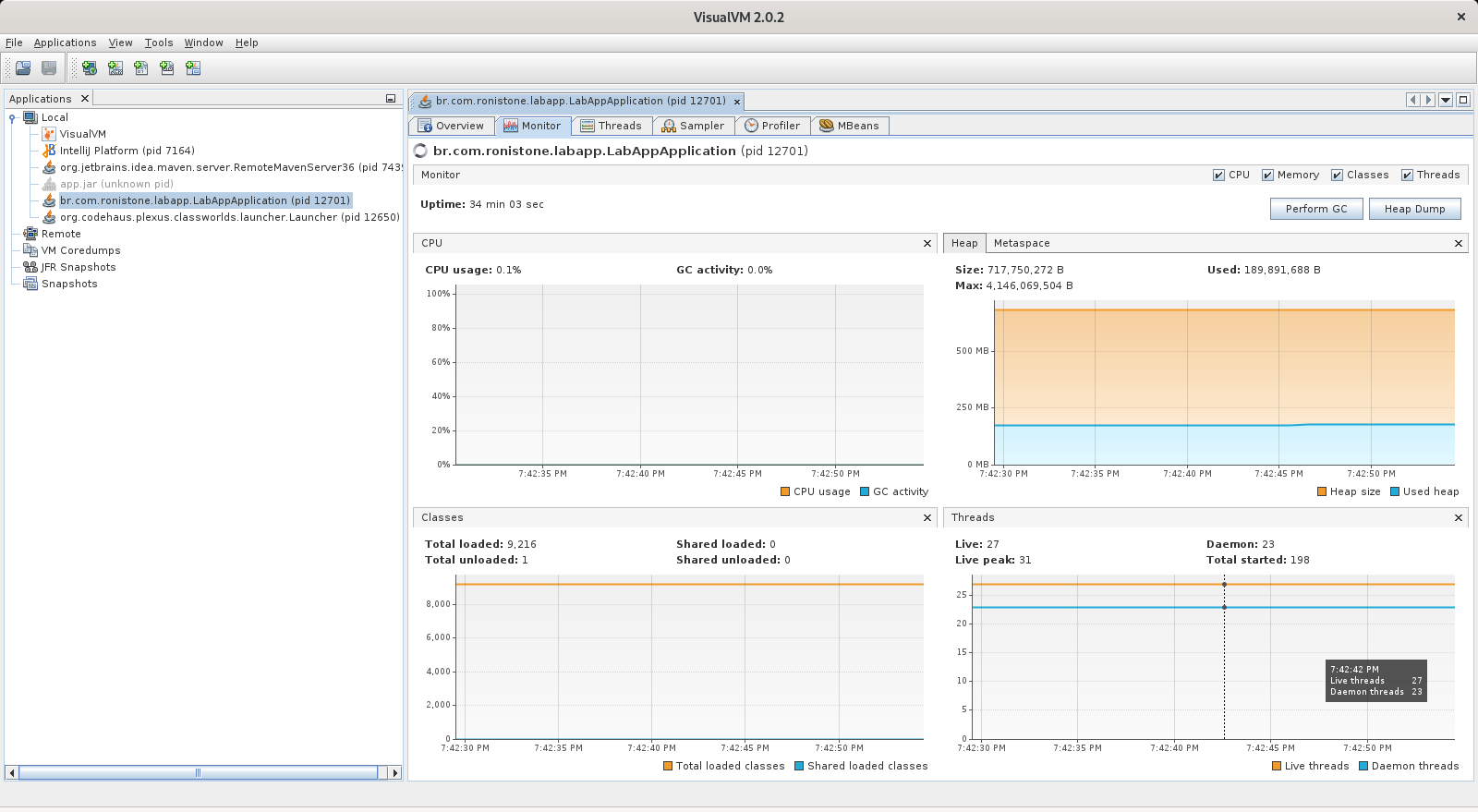Uncheck the Memory checkbox
The height and width of the screenshot is (812, 1478).
1267,176
